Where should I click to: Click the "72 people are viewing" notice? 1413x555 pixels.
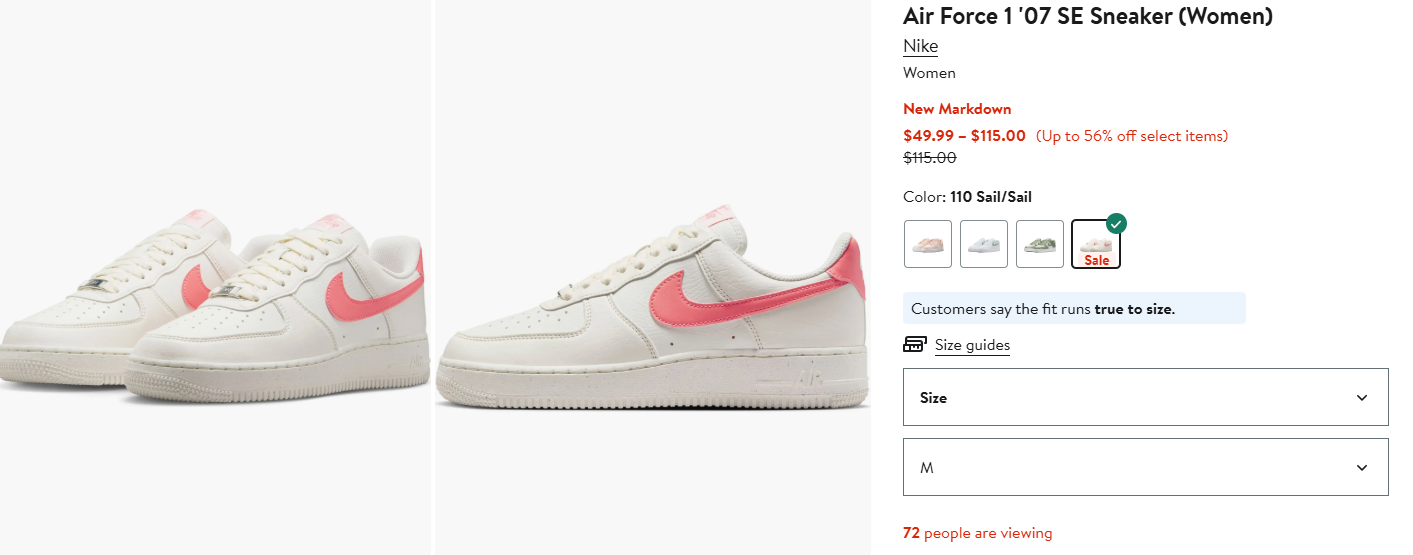tap(977, 533)
